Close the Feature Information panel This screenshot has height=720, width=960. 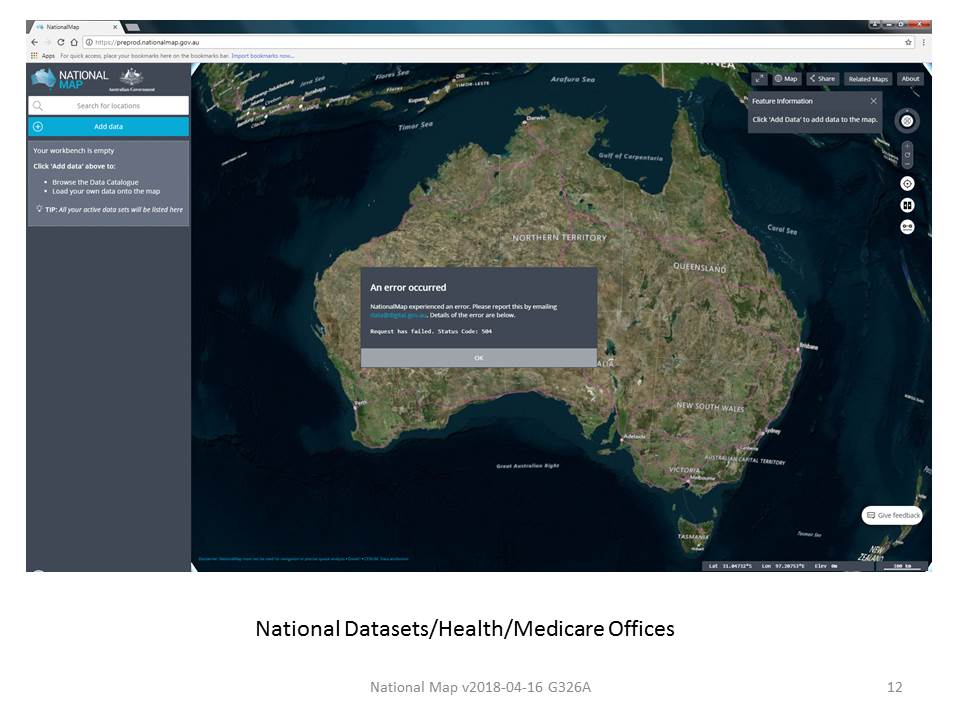click(874, 101)
